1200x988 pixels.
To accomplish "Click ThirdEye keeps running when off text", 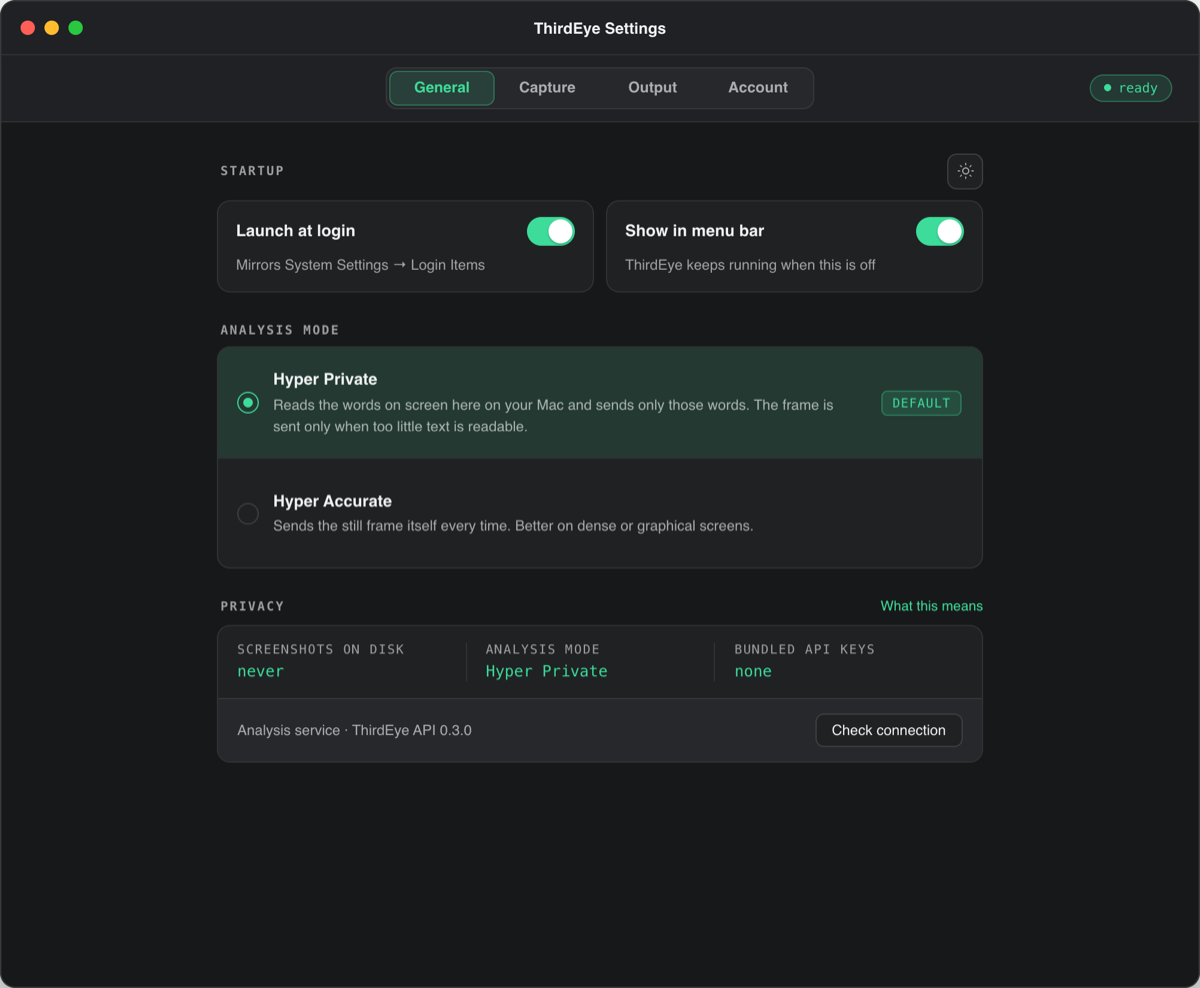I will click(x=750, y=265).
